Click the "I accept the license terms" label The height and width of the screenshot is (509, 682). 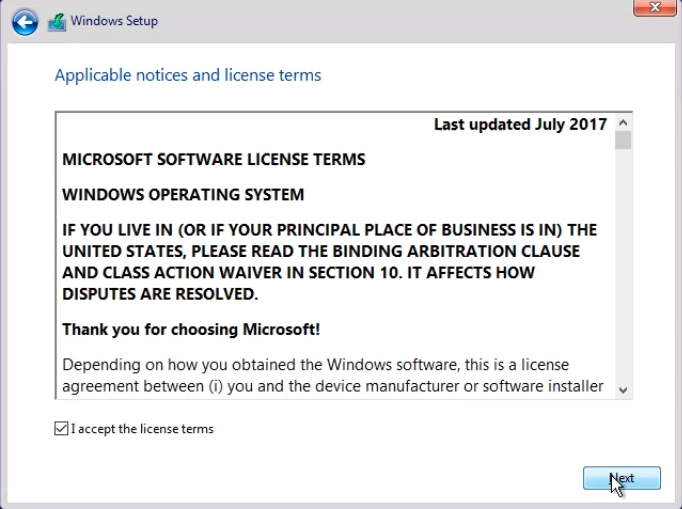(x=142, y=429)
